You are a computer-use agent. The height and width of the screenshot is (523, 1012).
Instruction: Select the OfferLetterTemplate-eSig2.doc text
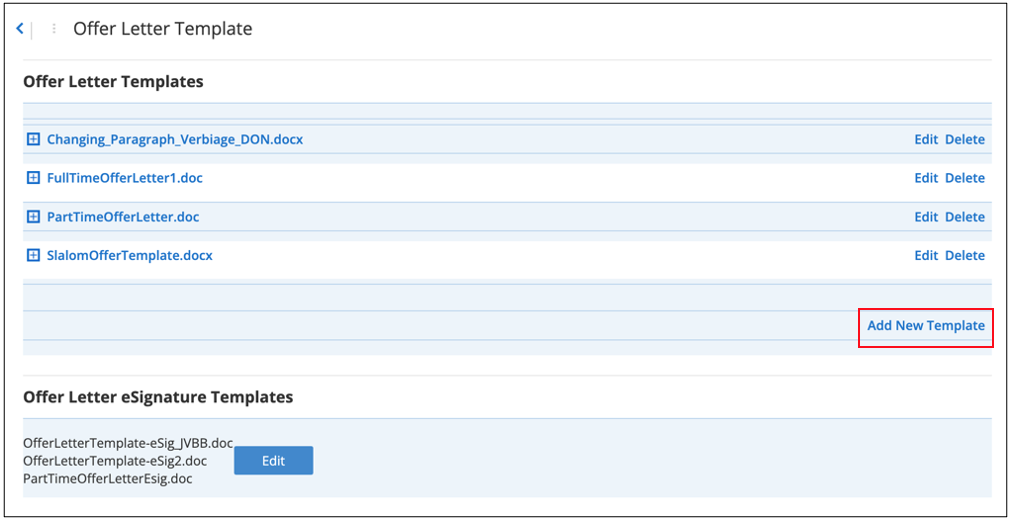115,461
